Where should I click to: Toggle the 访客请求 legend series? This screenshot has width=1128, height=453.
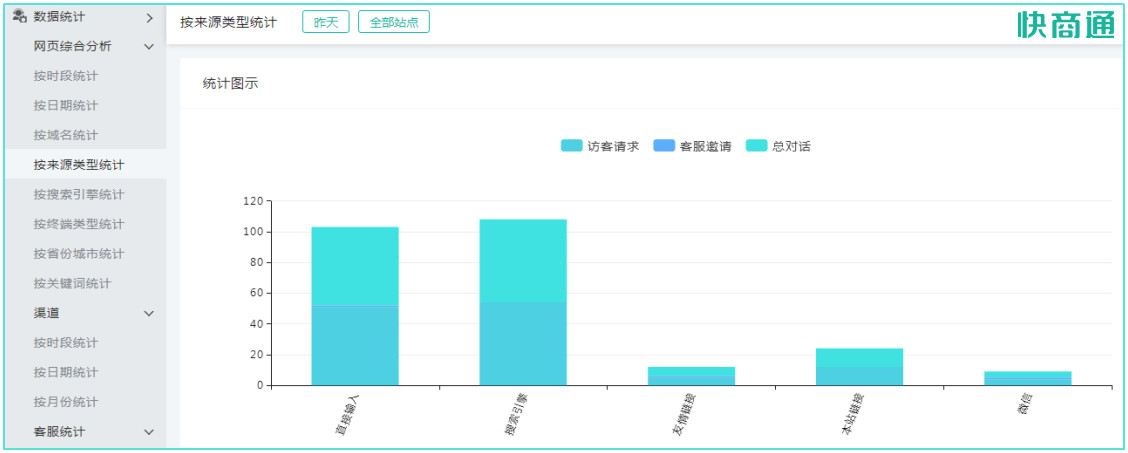[600, 146]
